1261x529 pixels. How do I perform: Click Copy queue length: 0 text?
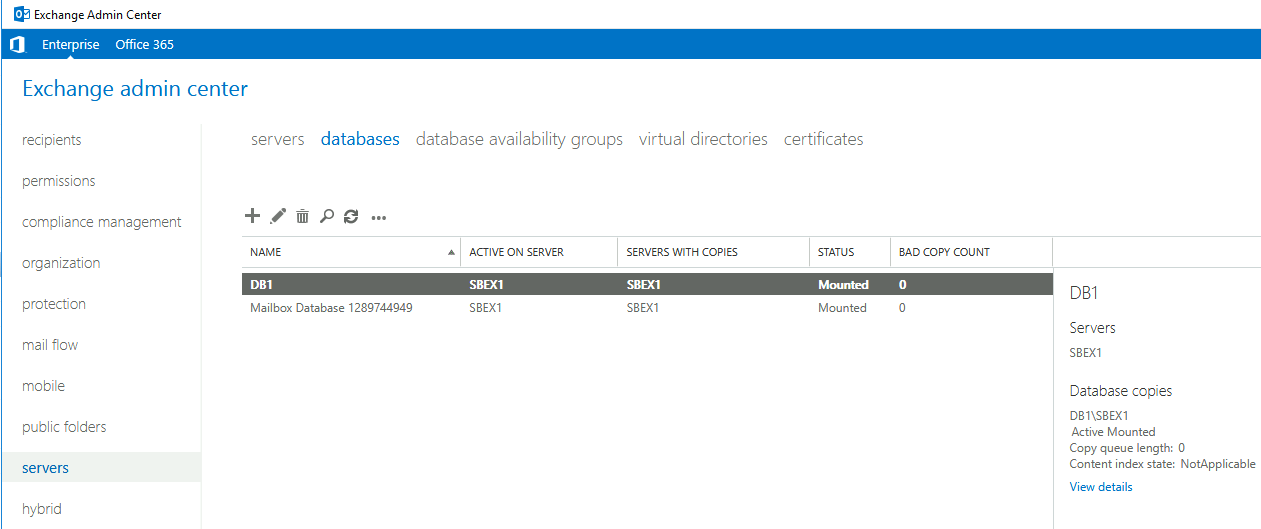click(x=1127, y=448)
